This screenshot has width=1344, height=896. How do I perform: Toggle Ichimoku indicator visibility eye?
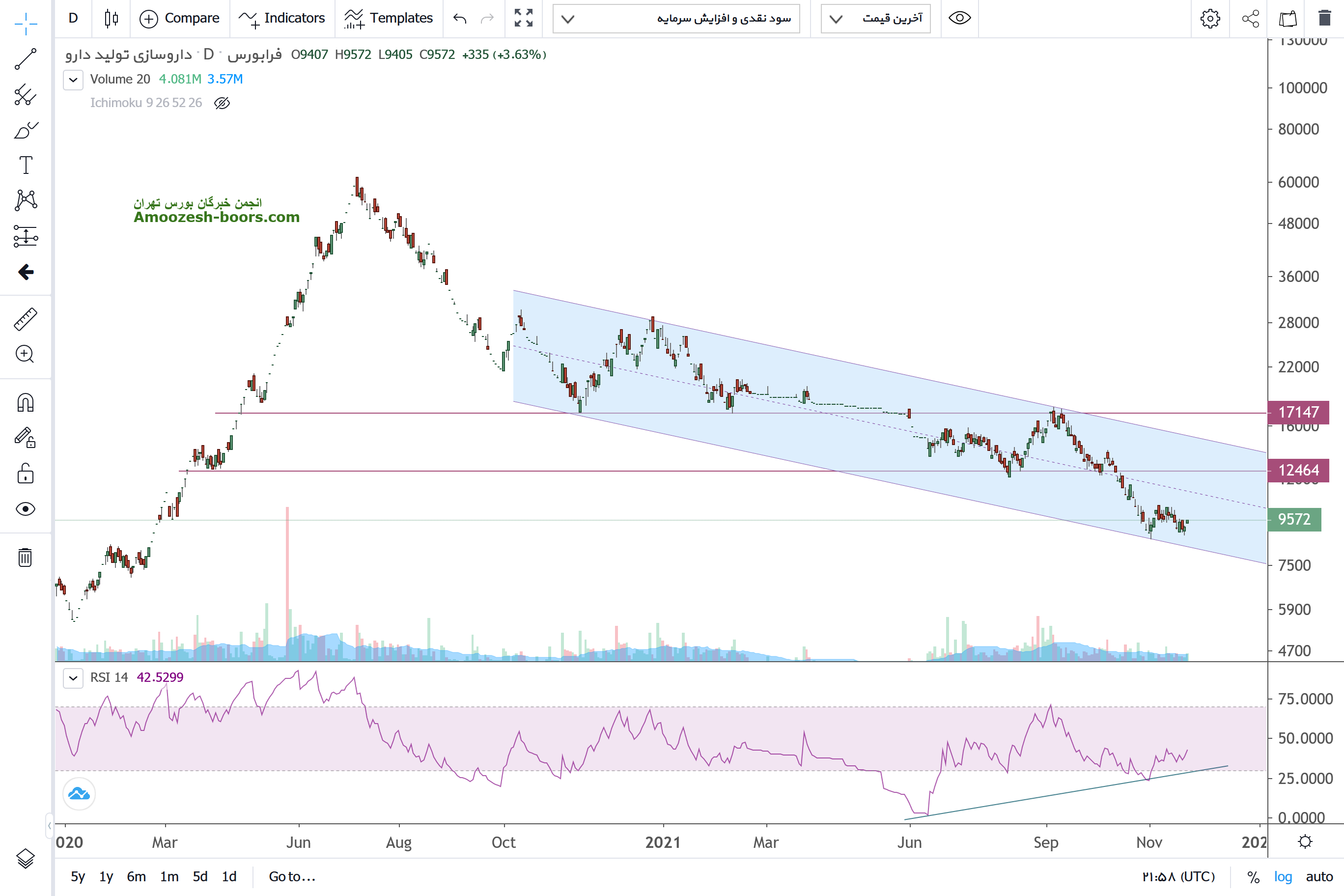click(222, 103)
